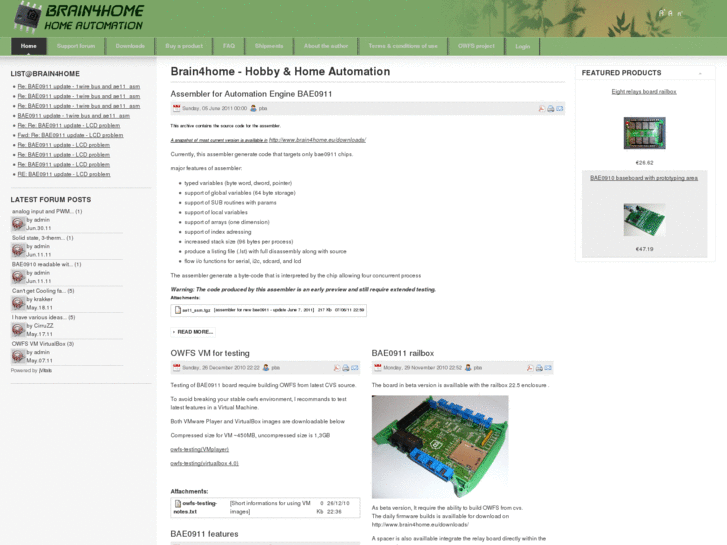The image size is (727, 545).
Task: Open the Assembler for Automation Engine BAE0911 title
Action: click(251, 94)
